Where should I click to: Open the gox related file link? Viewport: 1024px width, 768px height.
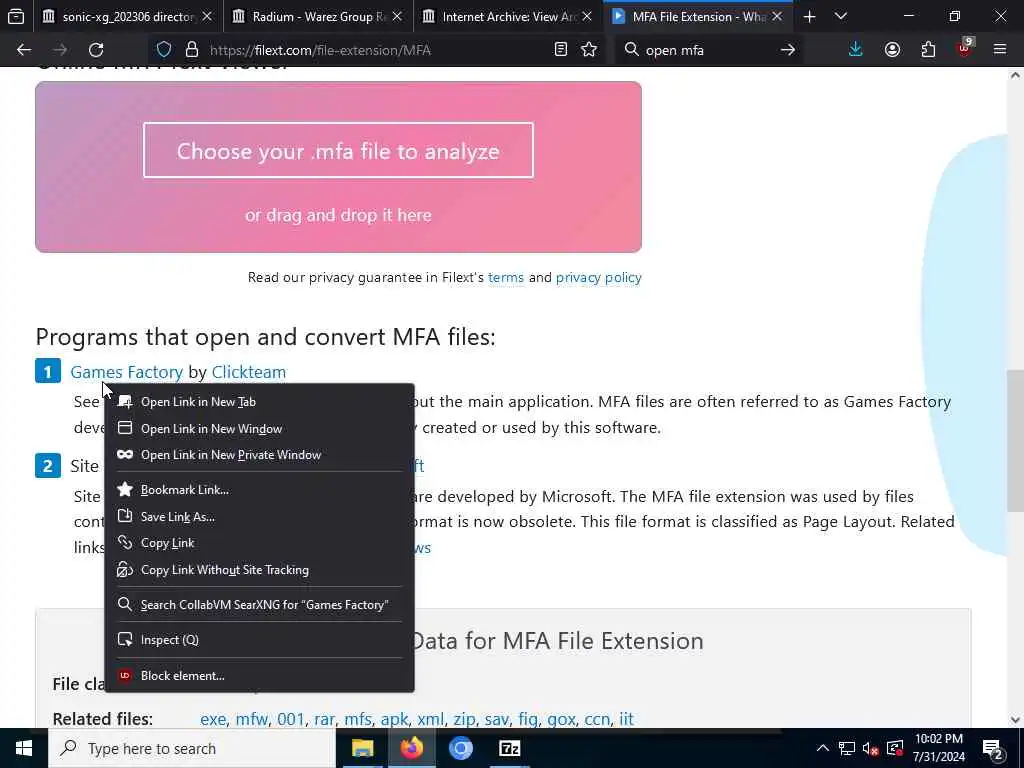click(x=561, y=718)
